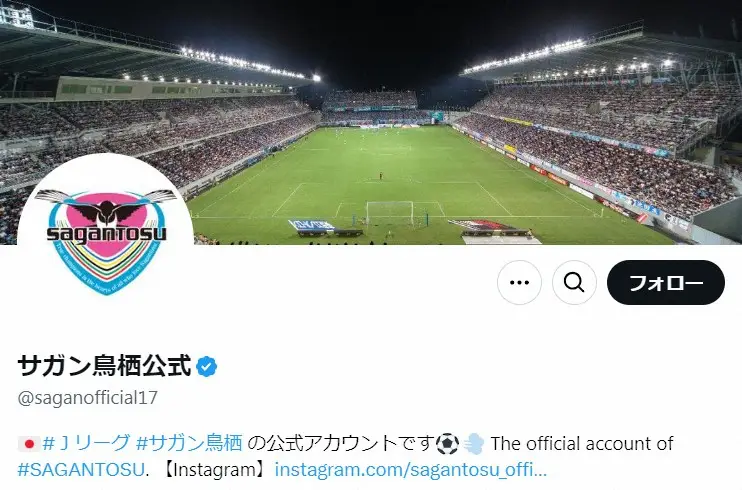
Task: Open the #サガン鳥栖 hashtag link
Action: tap(189, 444)
